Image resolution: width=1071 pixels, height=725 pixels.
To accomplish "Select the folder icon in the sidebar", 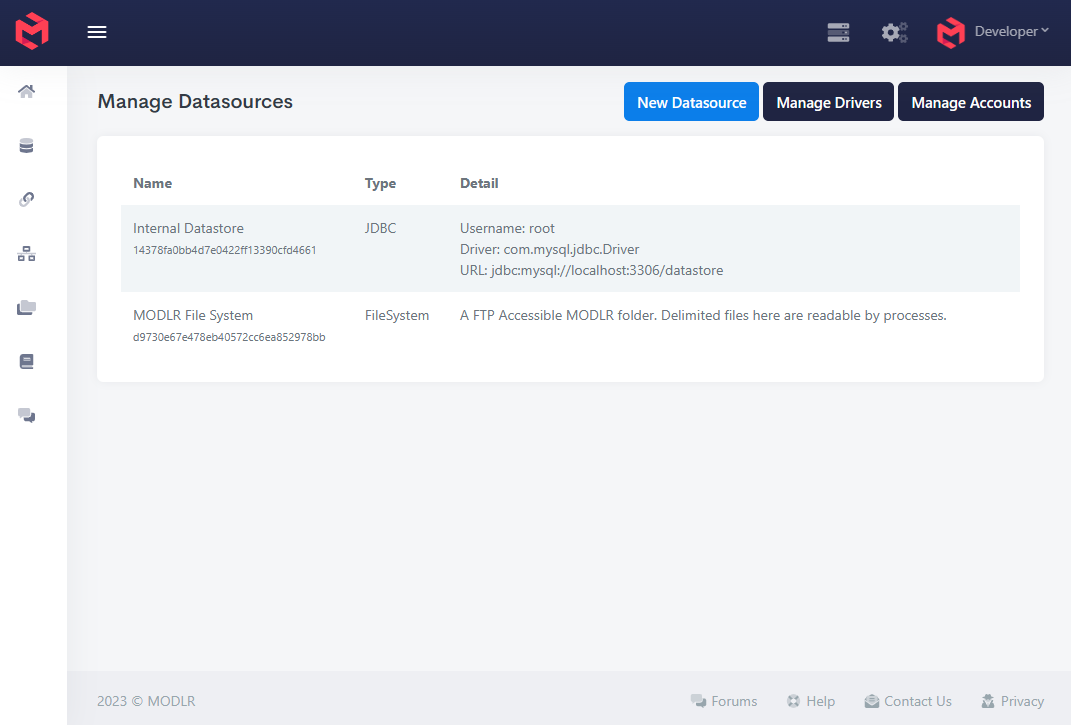I will coord(26,307).
